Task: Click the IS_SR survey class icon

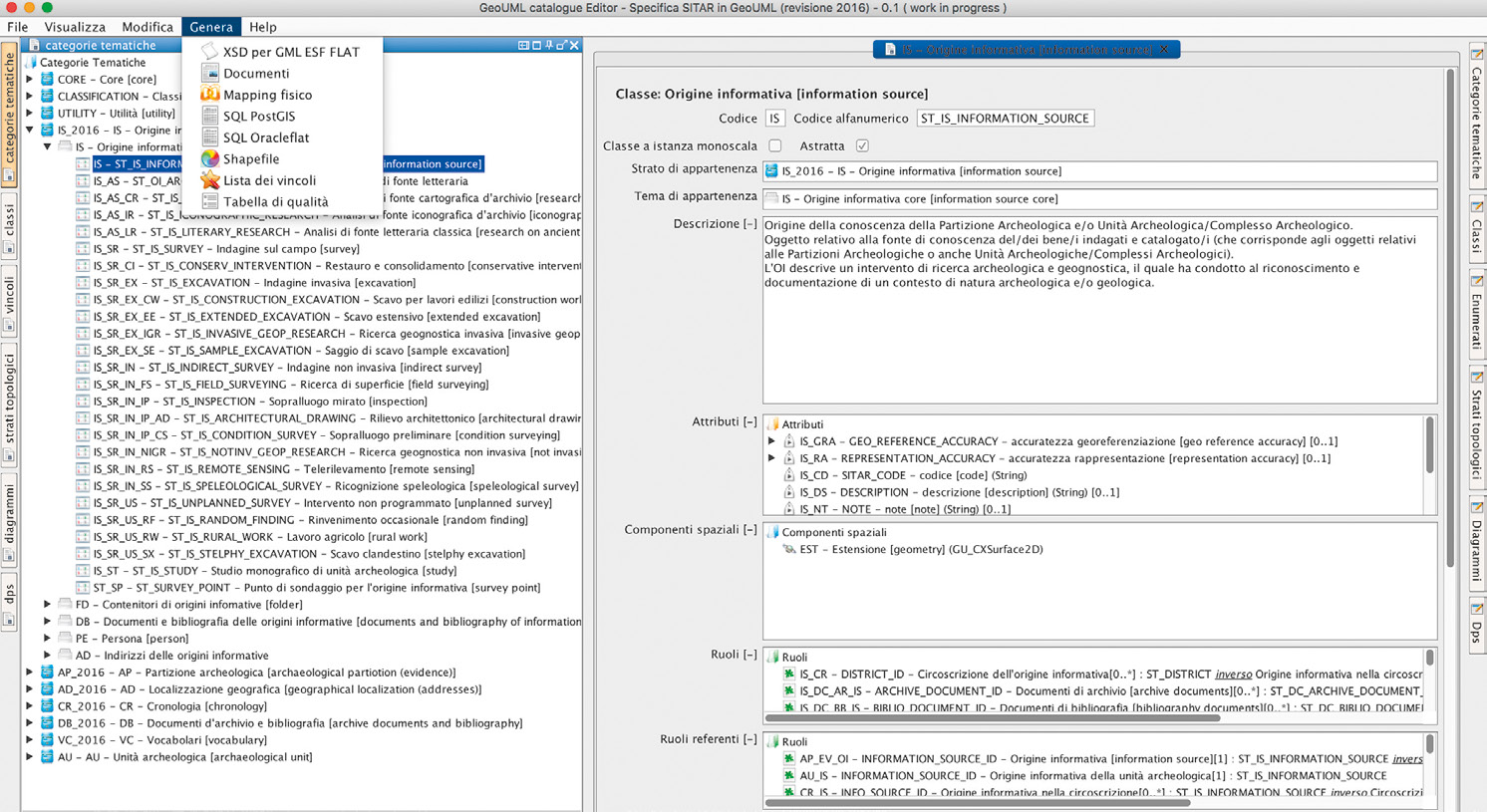Action: pyautogui.click(x=83, y=248)
